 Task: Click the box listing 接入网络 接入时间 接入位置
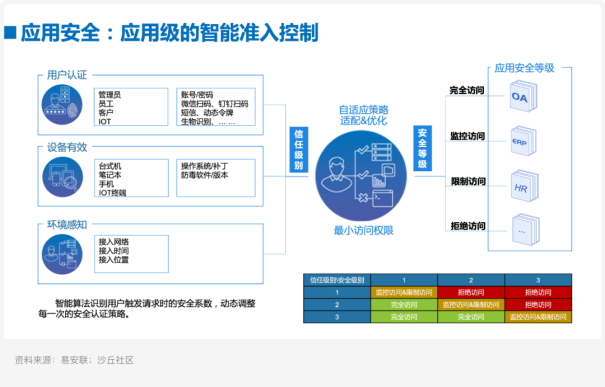131,254
